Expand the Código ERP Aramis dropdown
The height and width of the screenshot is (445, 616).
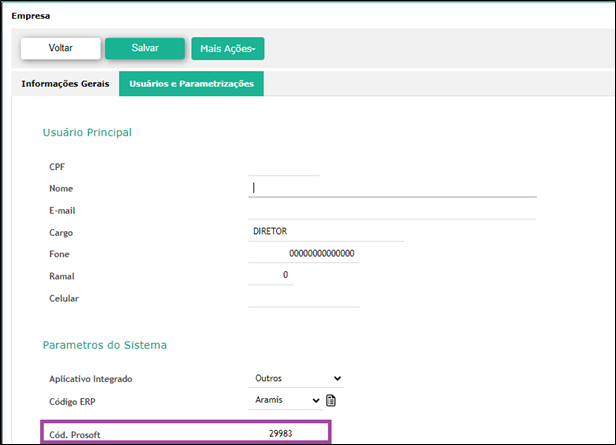point(285,401)
